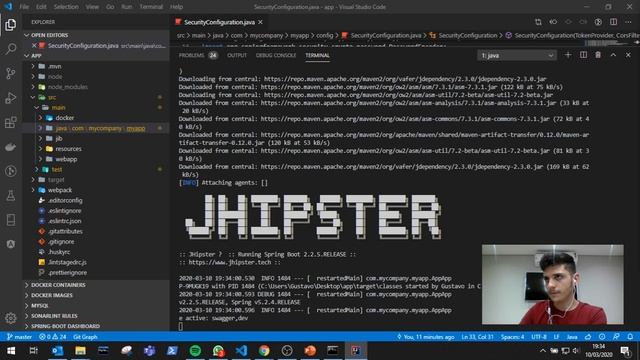The image size is (640, 360).
Task: Close the SecurityConfiguration.java tab
Action: [x=260, y=22]
